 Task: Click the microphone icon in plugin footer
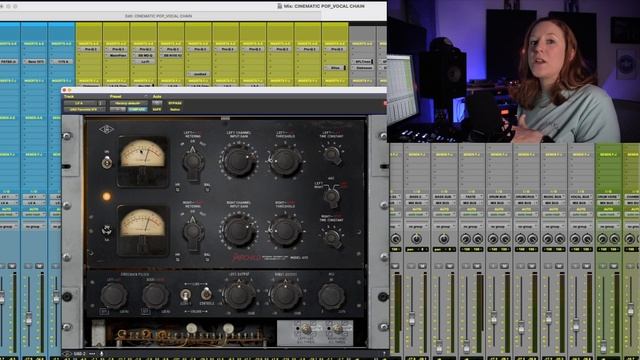[102, 353]
